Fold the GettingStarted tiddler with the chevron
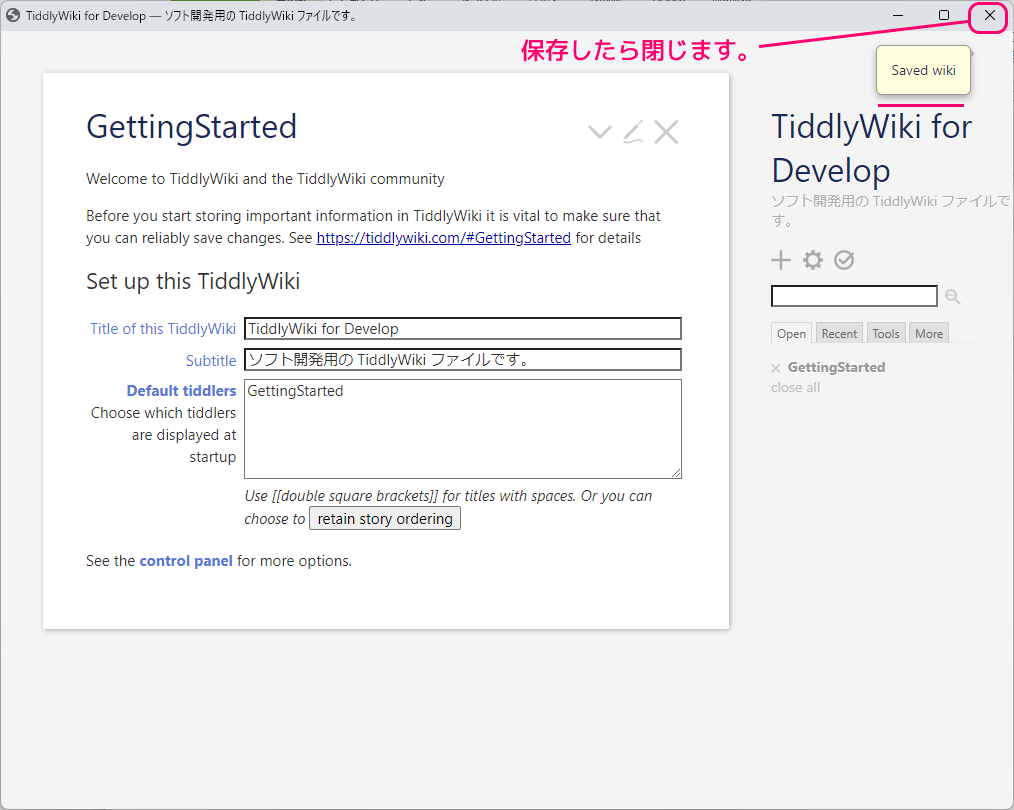This screenshot has width=1014, height=810. [x=599, y=131]
